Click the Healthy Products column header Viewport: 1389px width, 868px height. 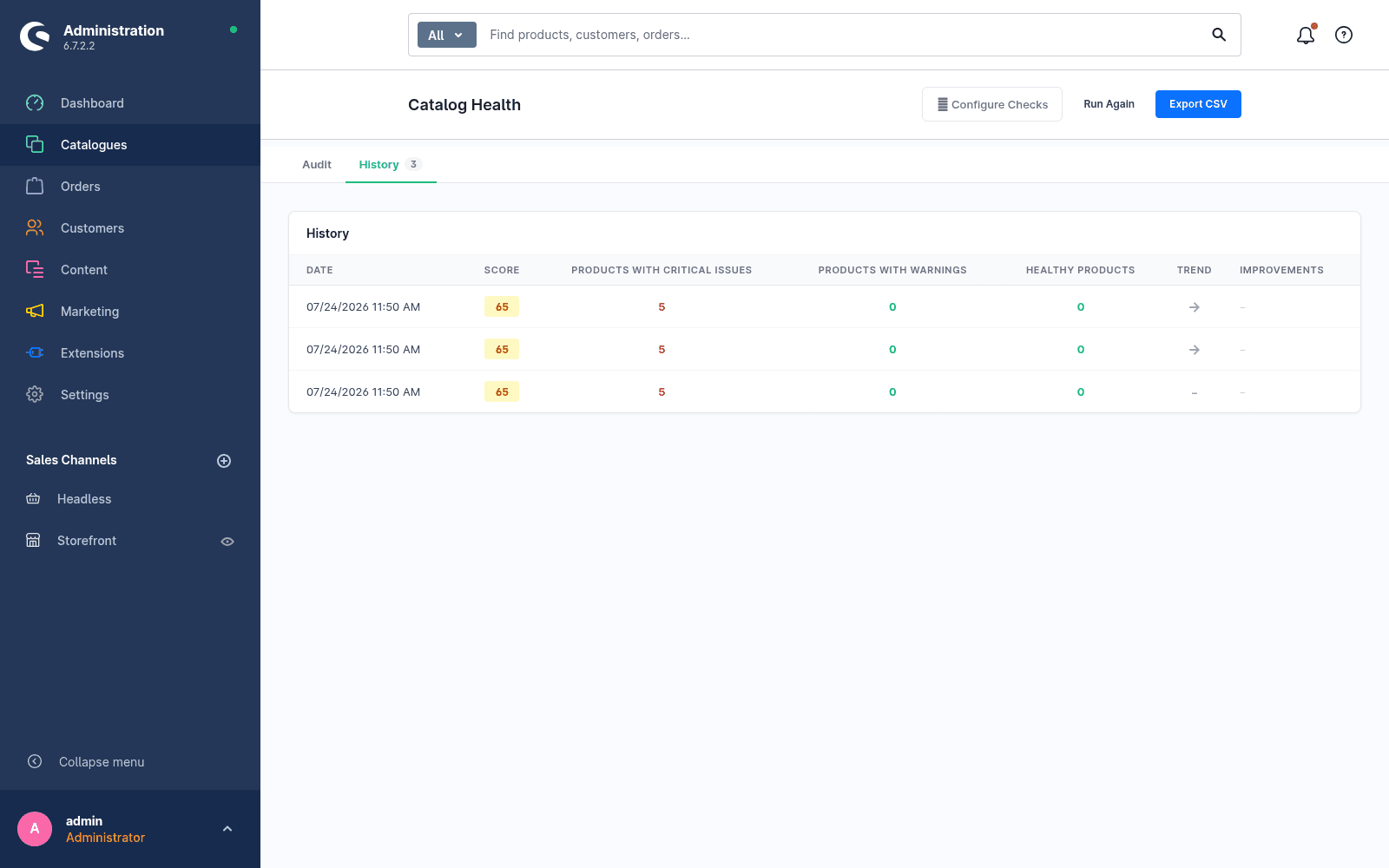pos(1081,270)
